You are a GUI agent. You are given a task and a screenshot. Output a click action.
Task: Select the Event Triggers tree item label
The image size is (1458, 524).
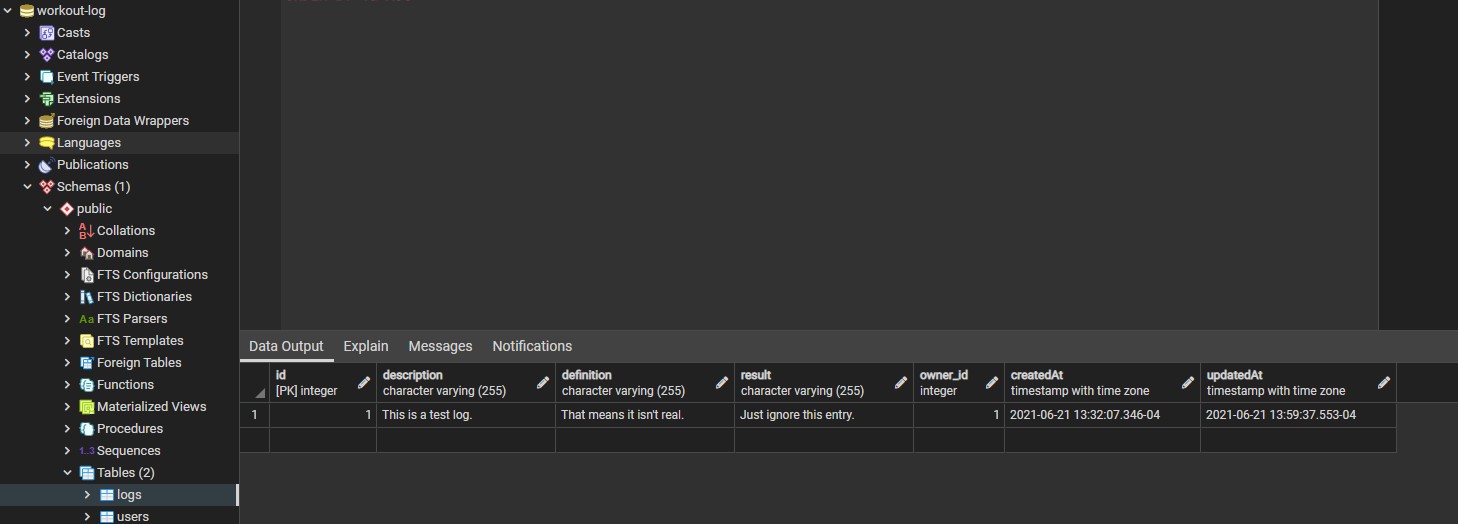click(x=98, y=77)
